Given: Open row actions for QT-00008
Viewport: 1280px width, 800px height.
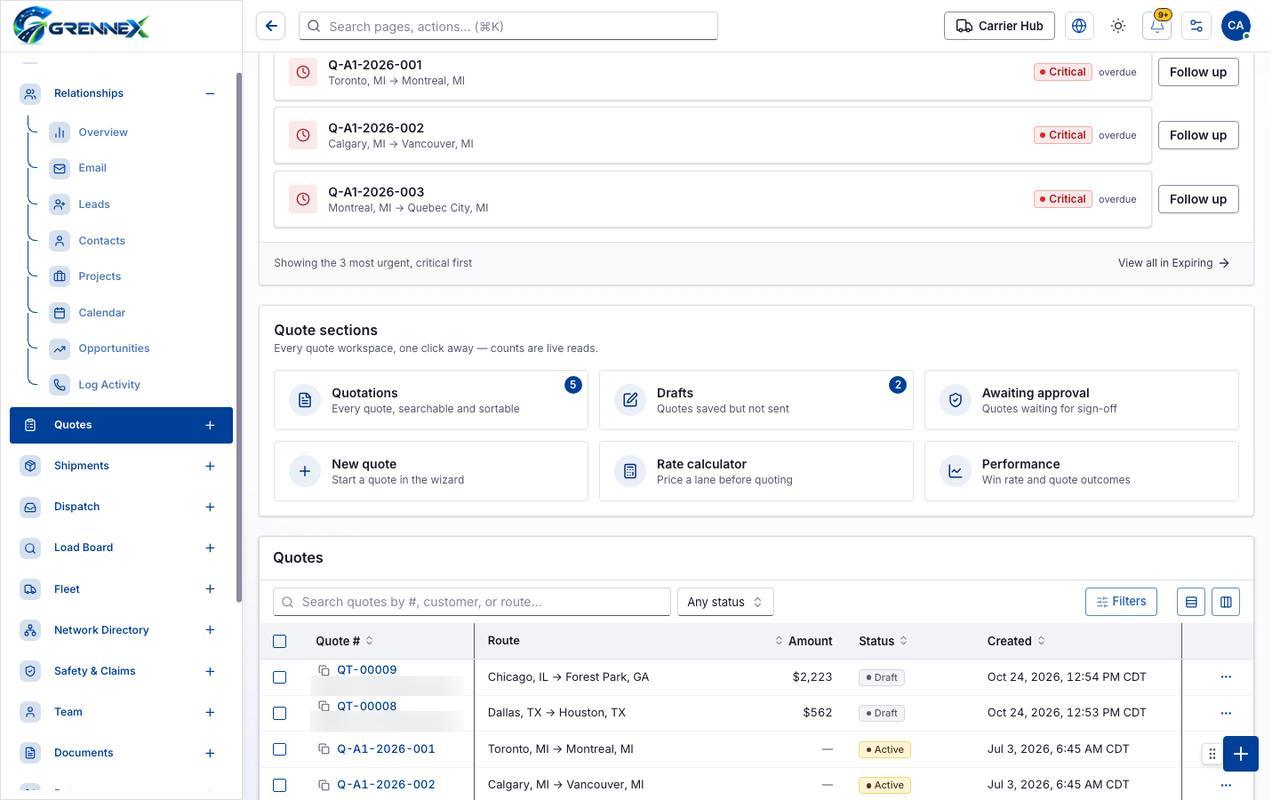Looking at the screenshot, I should point(1226,713).
